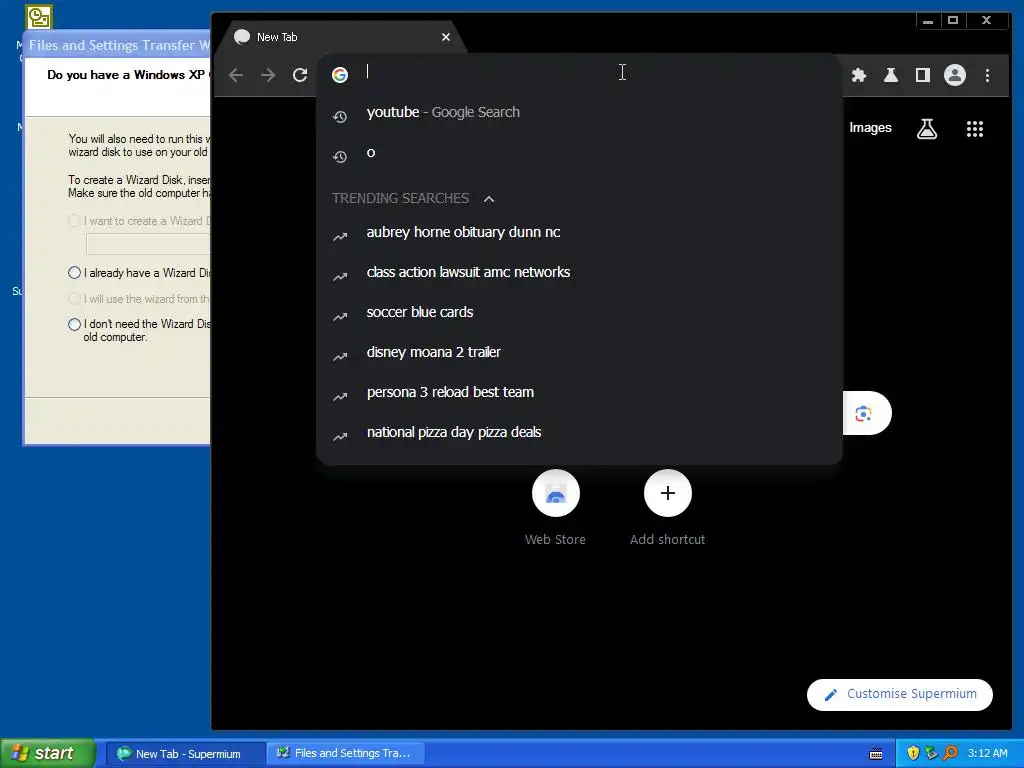Viewport: 1024px width, 768px height.
Task: Click the Files and Settings Transfer Wizard title bar
Action: tap(118, 45)
